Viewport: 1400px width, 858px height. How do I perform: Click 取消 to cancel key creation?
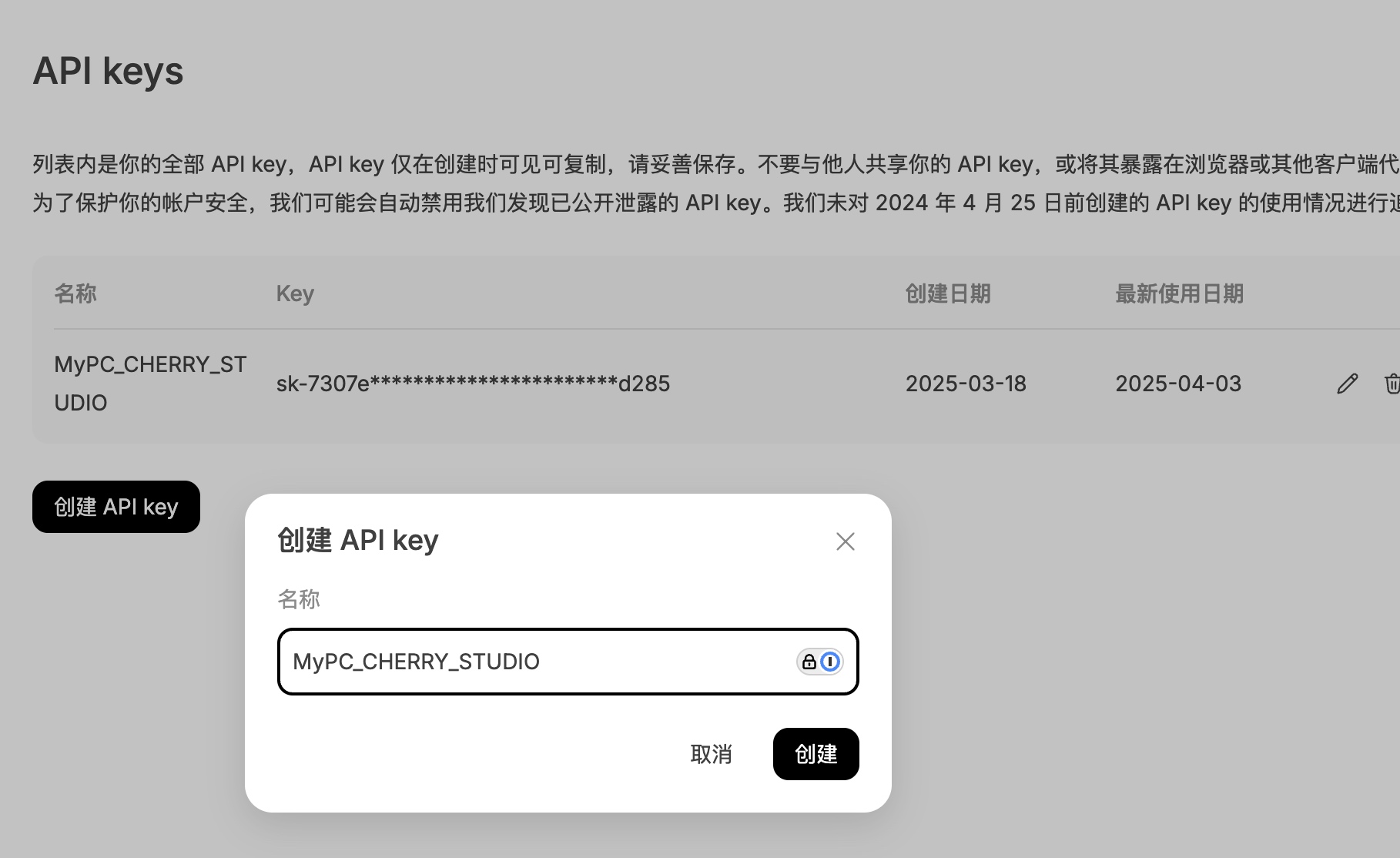[x=711, y=754]
